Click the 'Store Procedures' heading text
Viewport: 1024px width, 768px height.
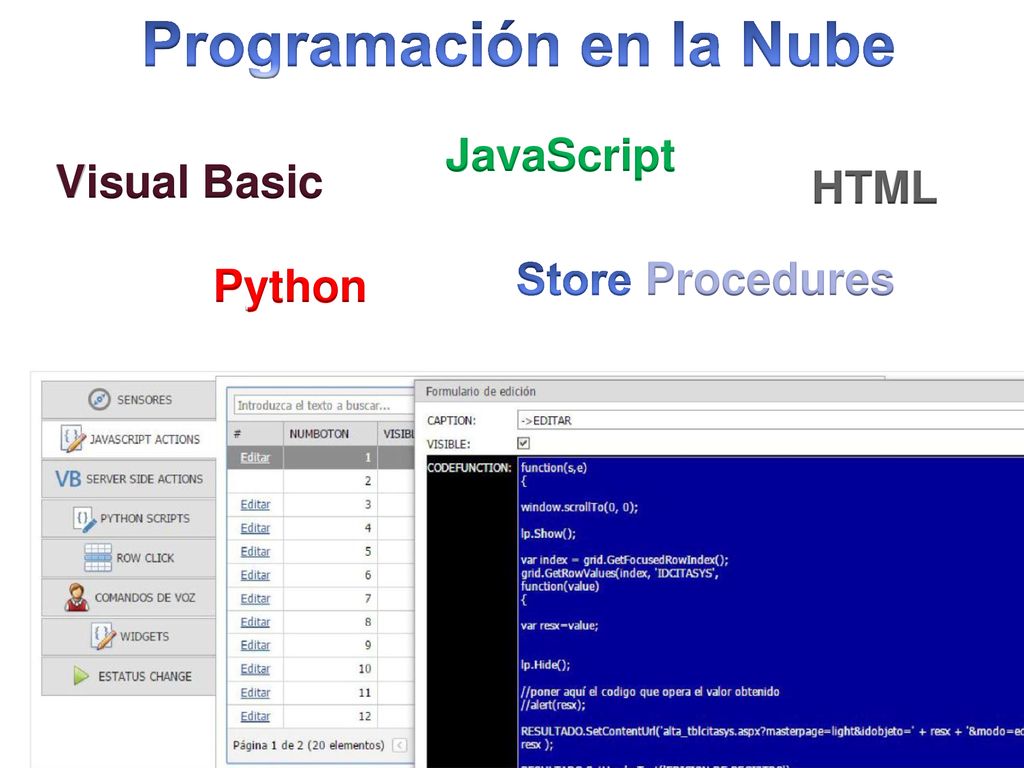point(705,280)
